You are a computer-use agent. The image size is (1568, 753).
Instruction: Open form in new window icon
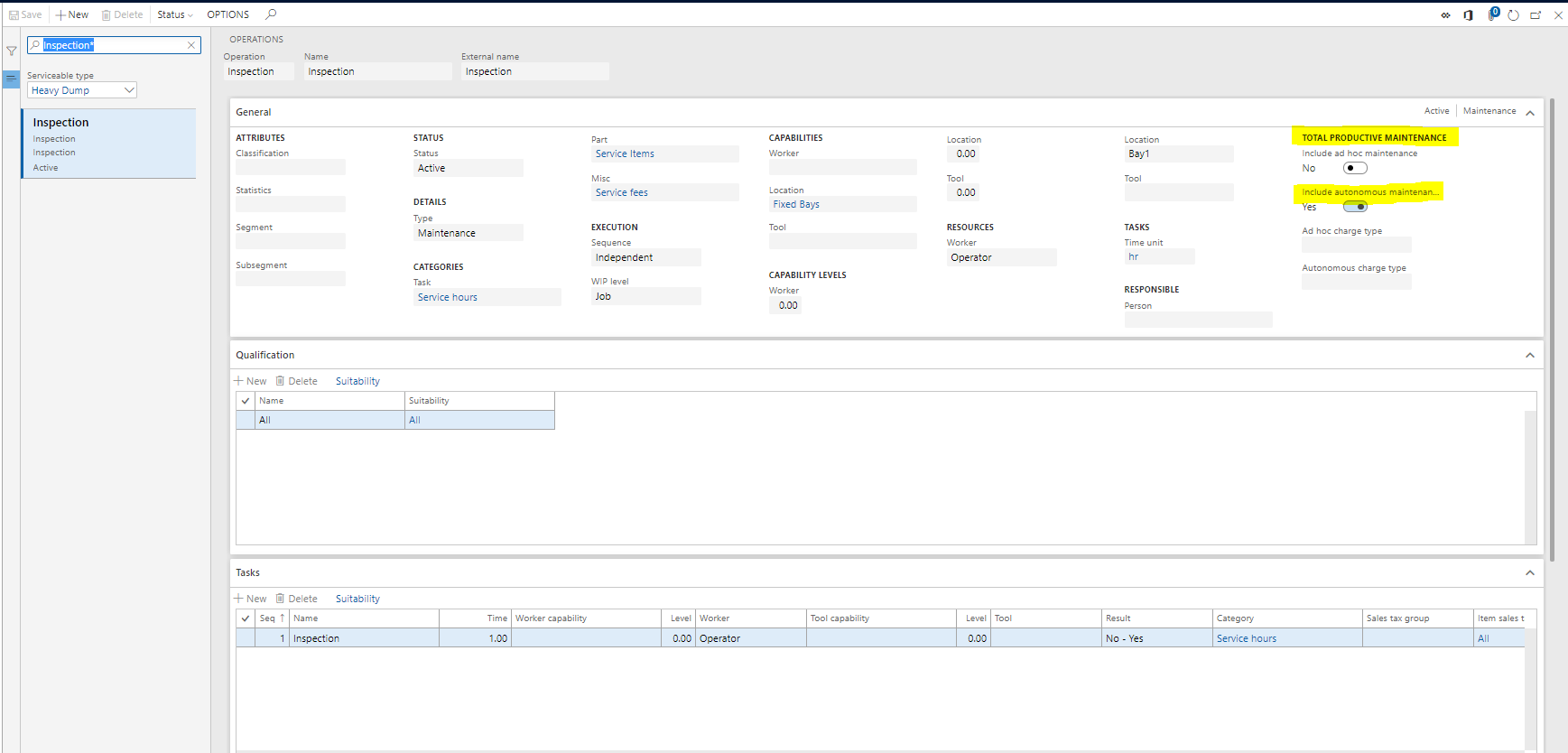point(1536,15)
